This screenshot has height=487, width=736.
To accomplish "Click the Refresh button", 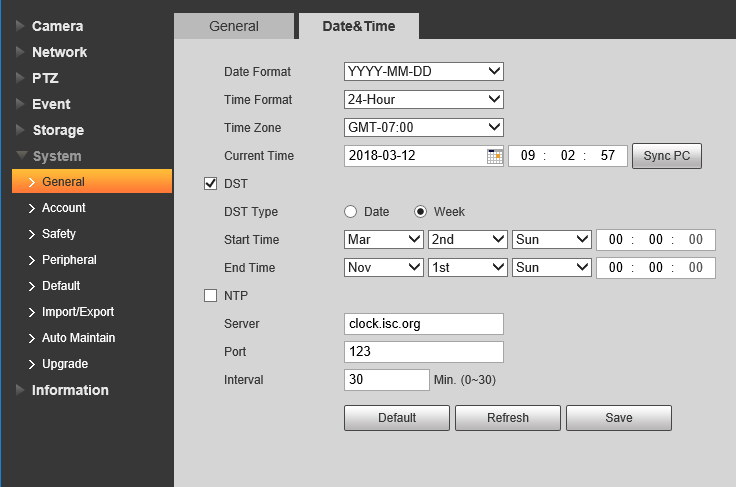I will click(x=508, y=418).
